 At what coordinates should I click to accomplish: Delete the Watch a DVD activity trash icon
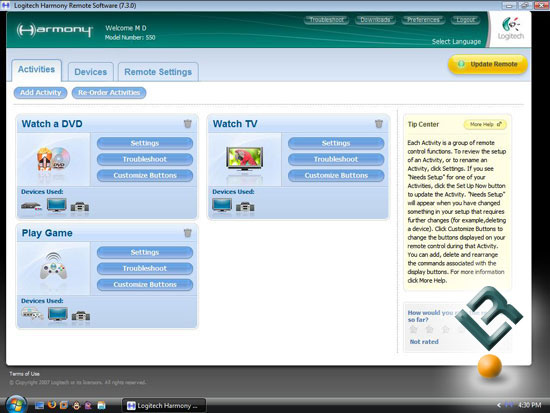click(x=188, y=124)
